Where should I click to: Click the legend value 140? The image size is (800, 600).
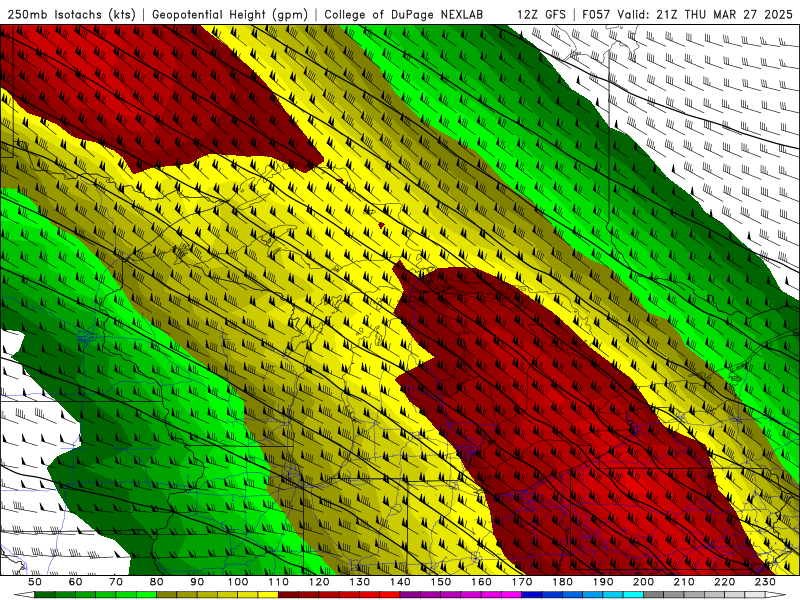pos(400,582)
